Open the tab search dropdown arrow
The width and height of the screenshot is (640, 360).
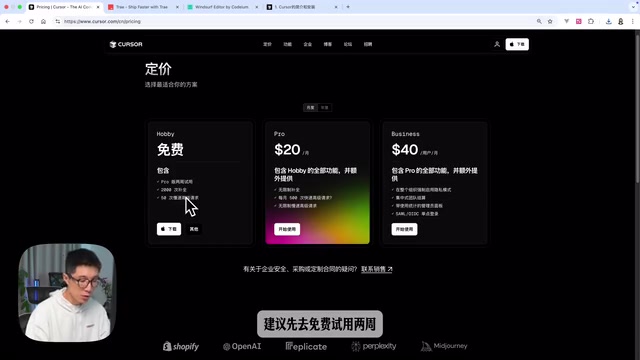click(x=633, y=7)
